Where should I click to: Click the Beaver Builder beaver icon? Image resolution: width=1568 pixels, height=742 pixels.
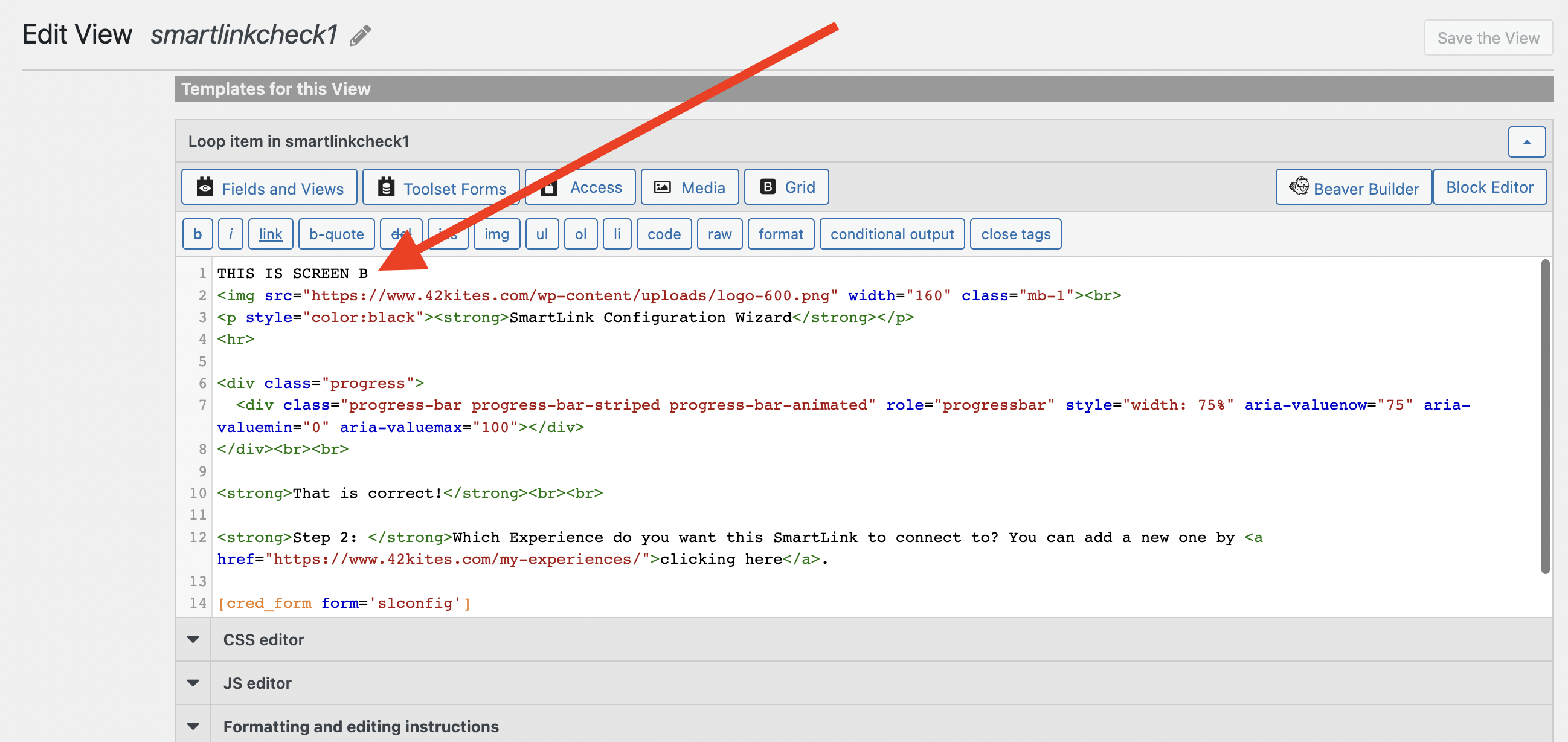[x=1299, y=185]
